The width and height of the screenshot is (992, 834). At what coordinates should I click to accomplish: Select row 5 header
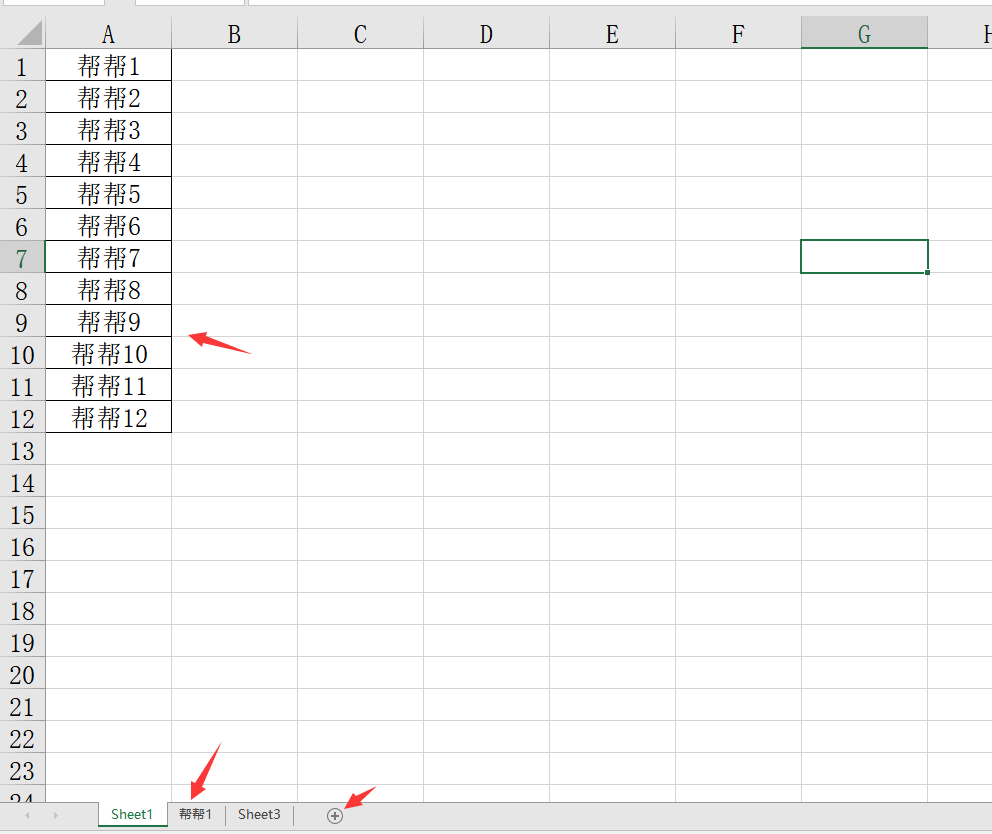click(22, 194)
